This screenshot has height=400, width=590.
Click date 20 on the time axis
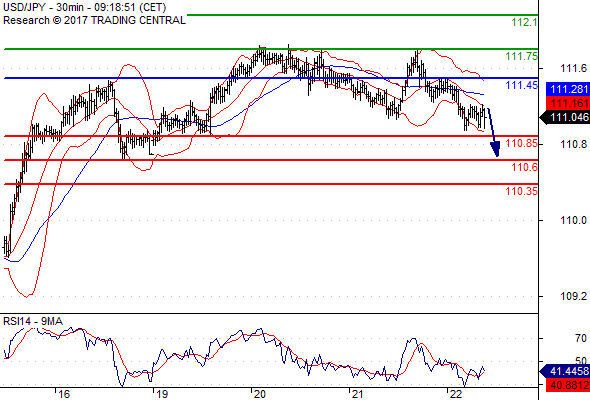[260, 394]
